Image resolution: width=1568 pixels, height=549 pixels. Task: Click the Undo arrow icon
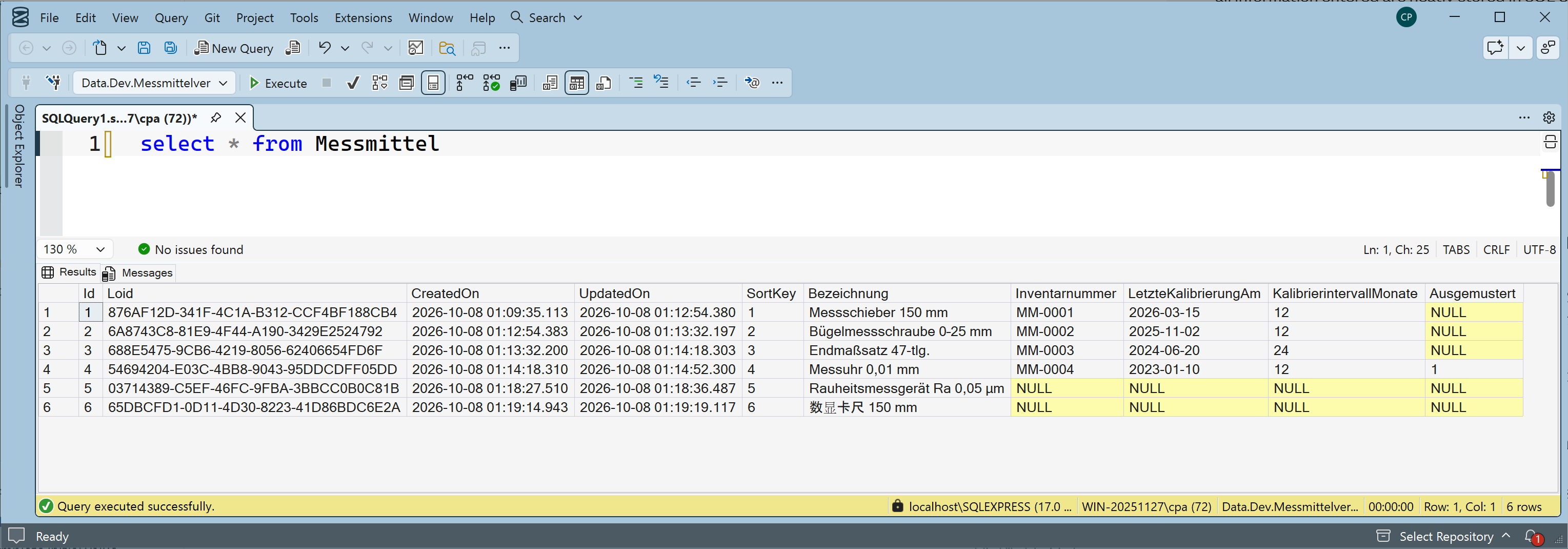pos(325,48)
